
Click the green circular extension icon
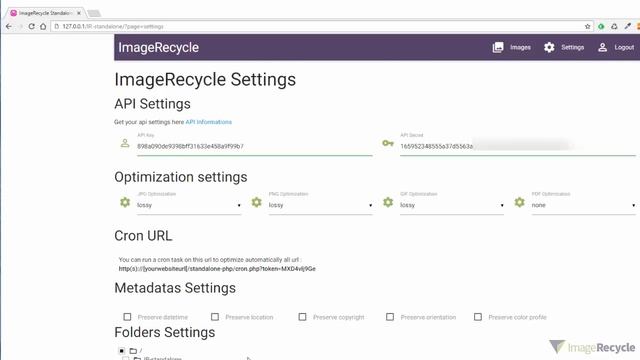601,26
